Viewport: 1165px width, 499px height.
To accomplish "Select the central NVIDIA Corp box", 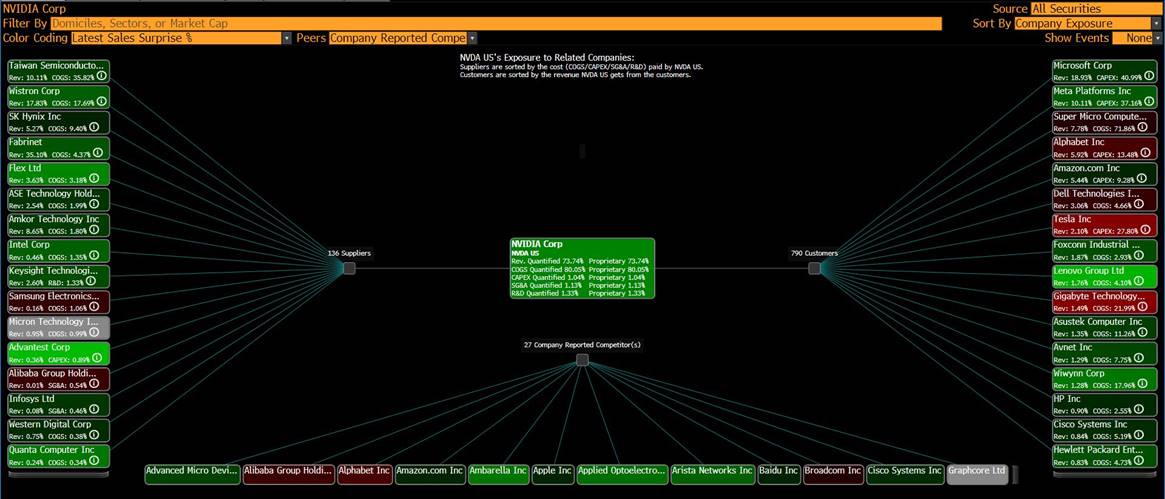I will 582,268.
